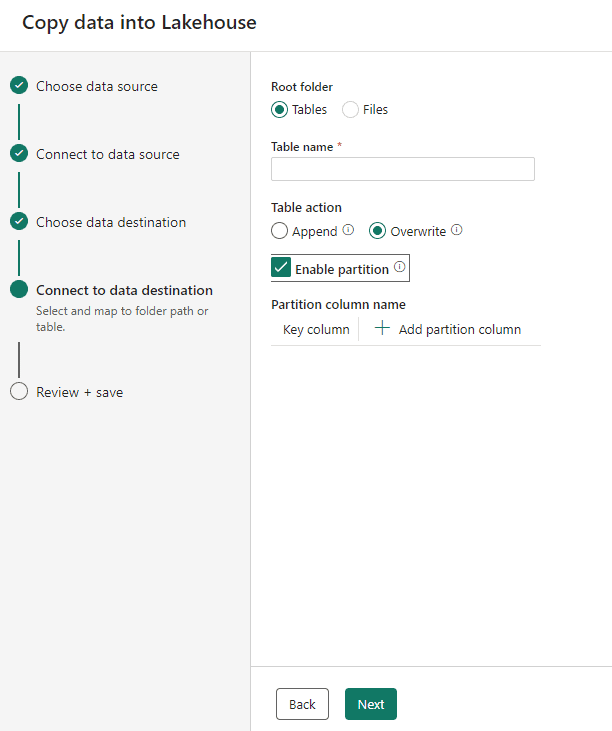Click the Table name input field
This screenshot has height=731, width=612.
(403, 169)
